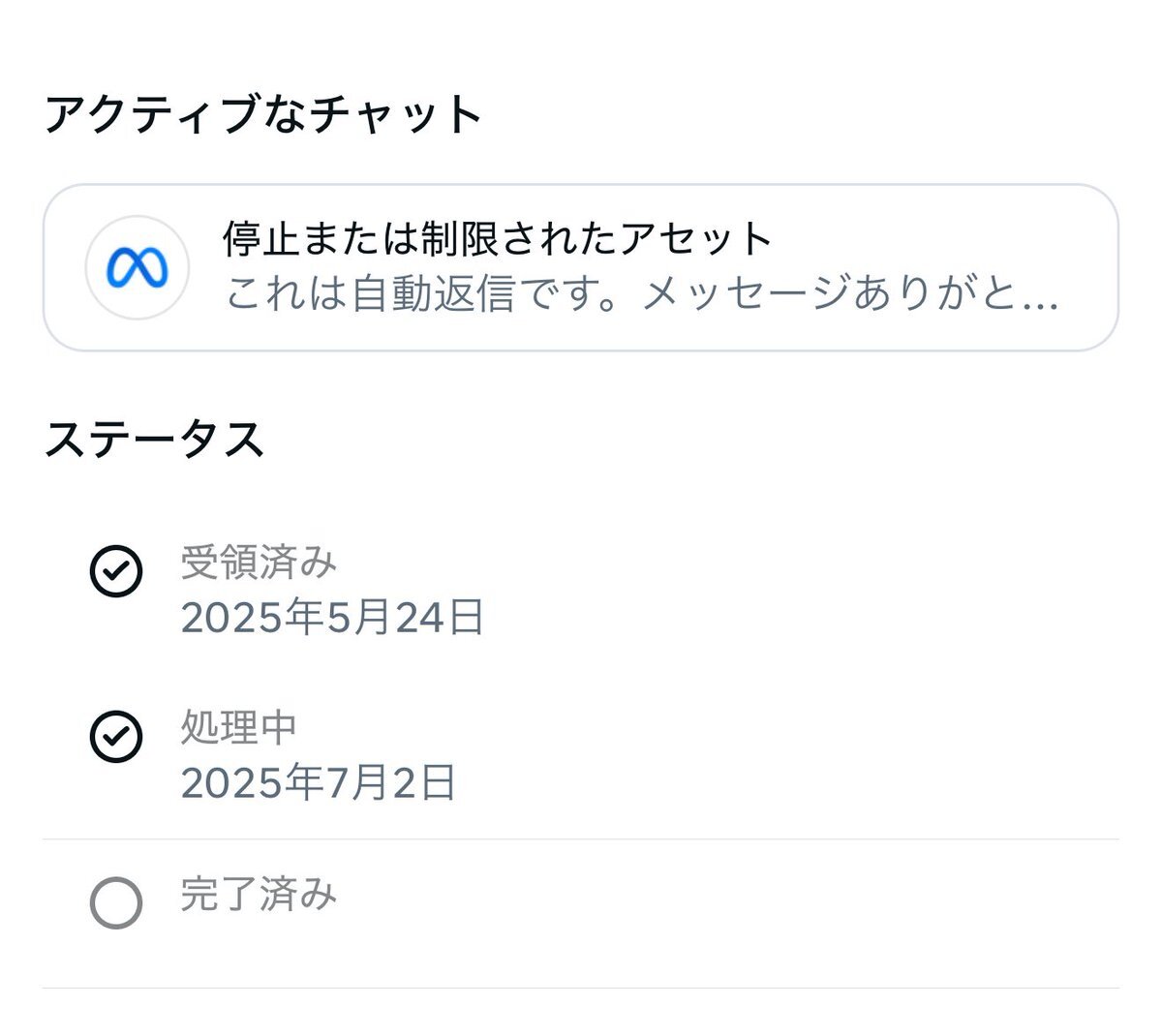The height and width of the screenshot is (1036, 1162).
Task: Select the empty circle beside 完了済み
Action: click(x=116, y=903)
